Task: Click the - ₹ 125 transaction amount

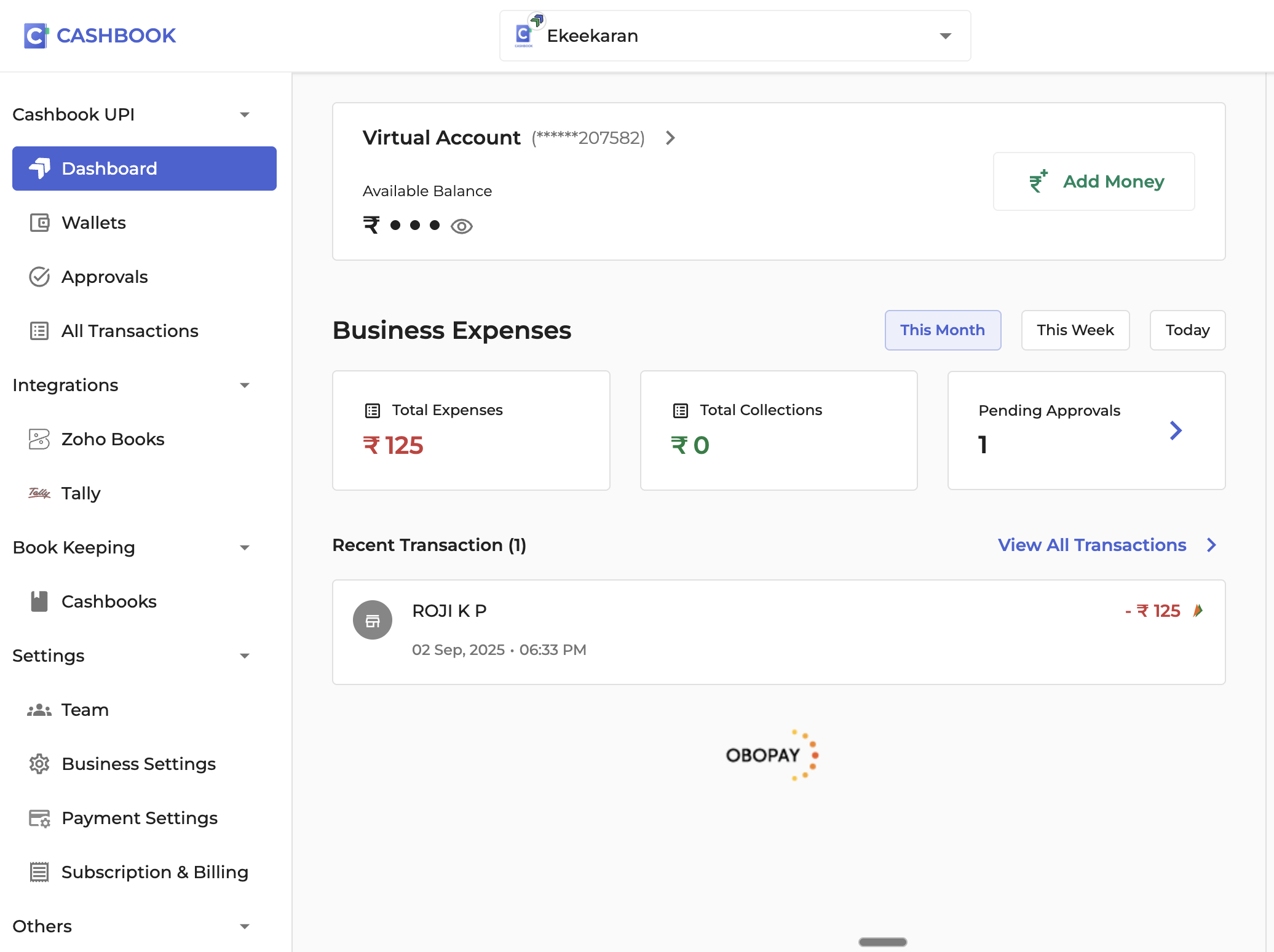Action: 1152,611
